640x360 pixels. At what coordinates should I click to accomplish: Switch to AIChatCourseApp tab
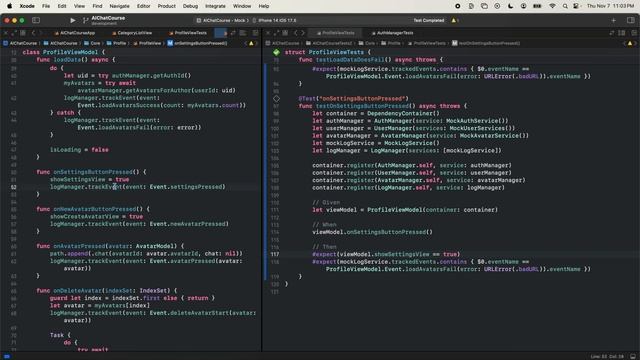(x=75, y=33)
